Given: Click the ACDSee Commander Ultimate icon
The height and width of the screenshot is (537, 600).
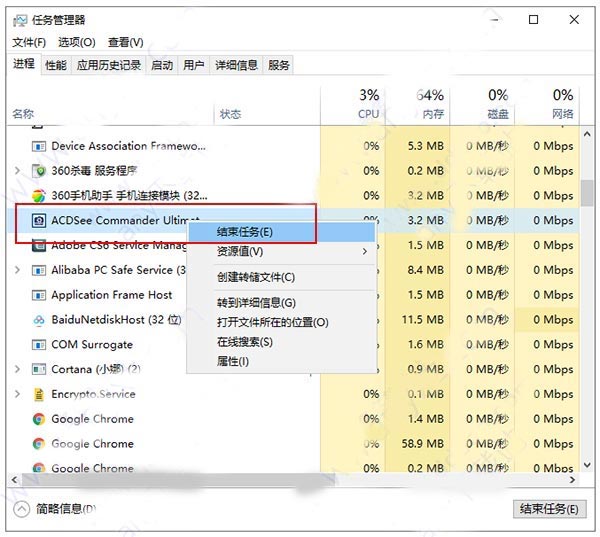Looking at the screenshot, I should [x=39, y=220].
